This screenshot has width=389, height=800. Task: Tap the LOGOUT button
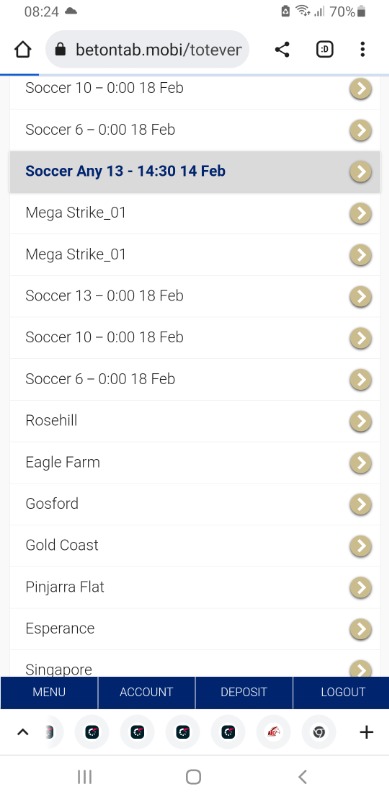coord(341,692)
